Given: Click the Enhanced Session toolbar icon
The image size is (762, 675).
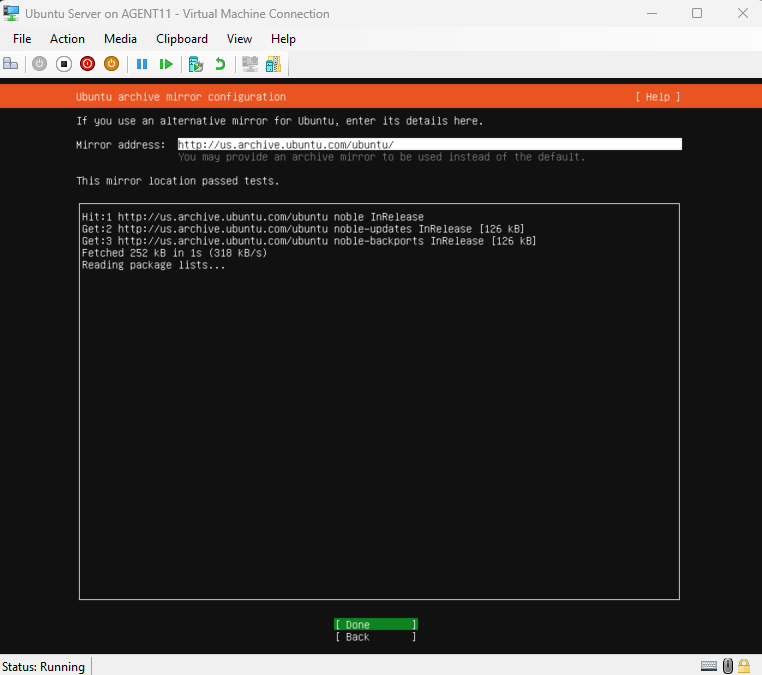Looking at the screenshot, I should (250, 64).
